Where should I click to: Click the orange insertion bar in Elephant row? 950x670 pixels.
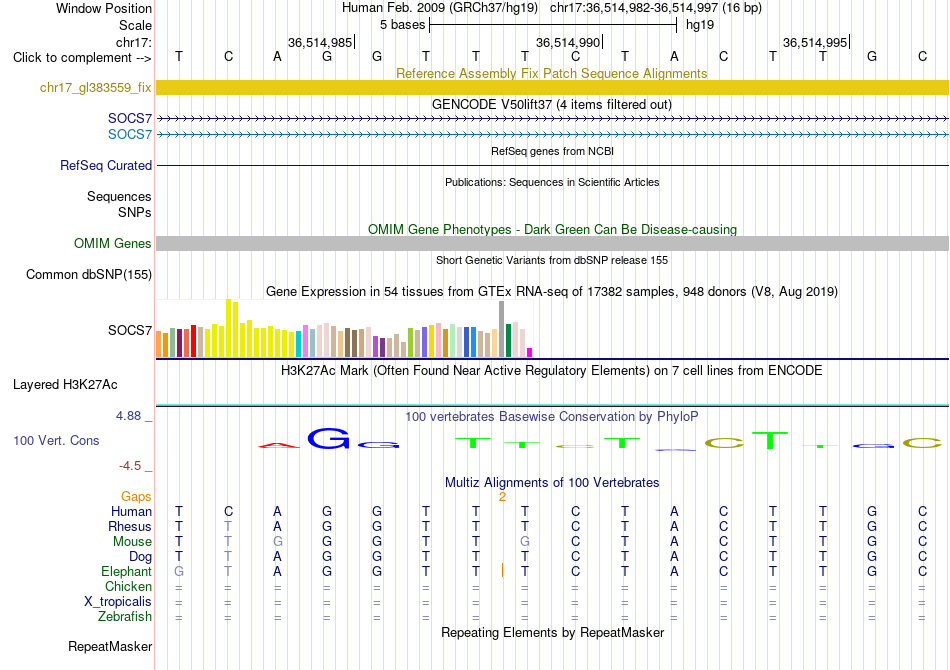(x=502, y=571)
